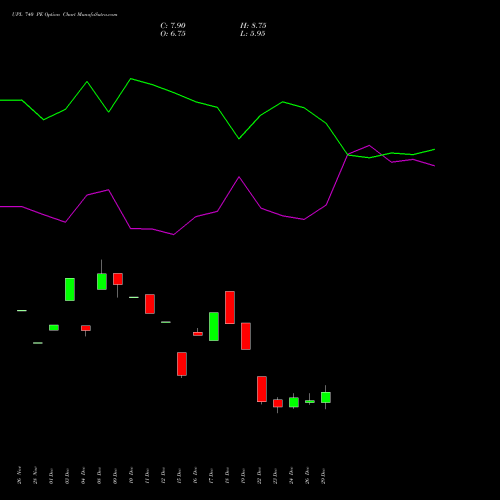Click the '11 Dec' date axis label

[x=147, y=475]
